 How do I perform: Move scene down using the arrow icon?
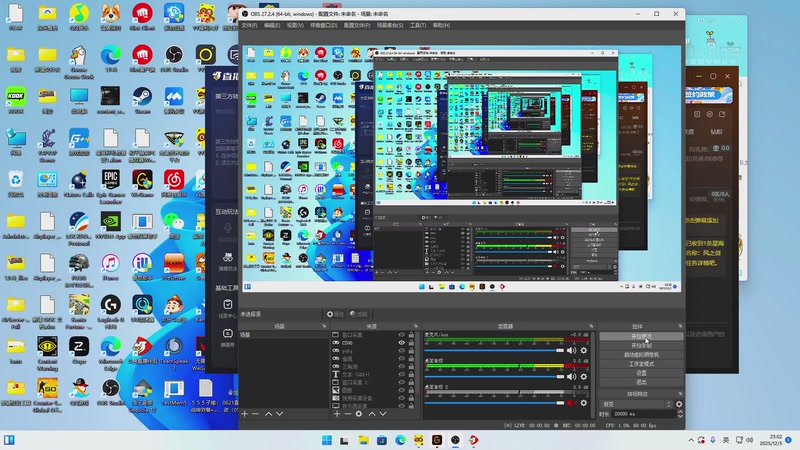(280, 414)
